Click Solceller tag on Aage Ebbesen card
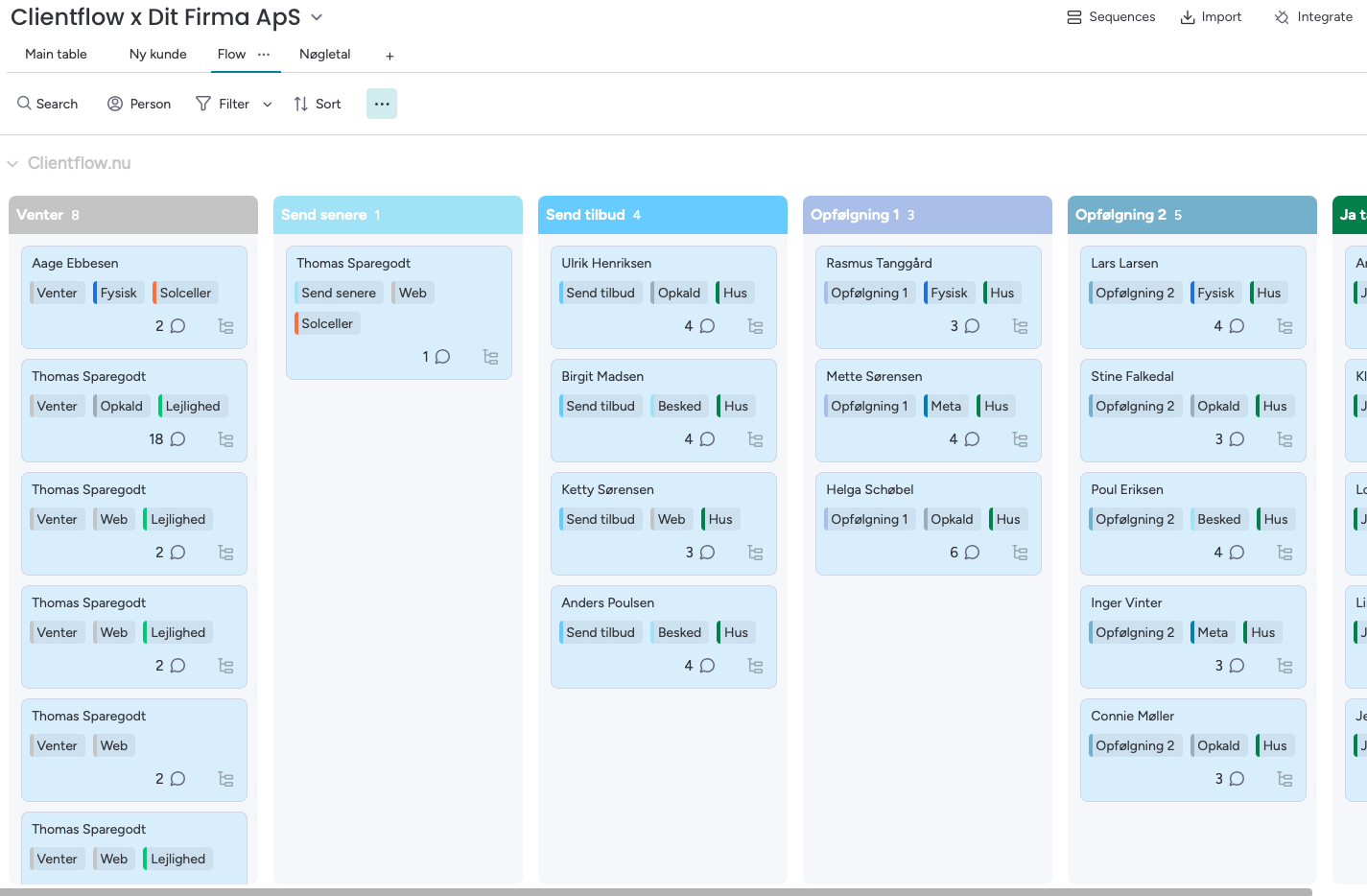Screen dimensions: 1367x896 (185, 293)
